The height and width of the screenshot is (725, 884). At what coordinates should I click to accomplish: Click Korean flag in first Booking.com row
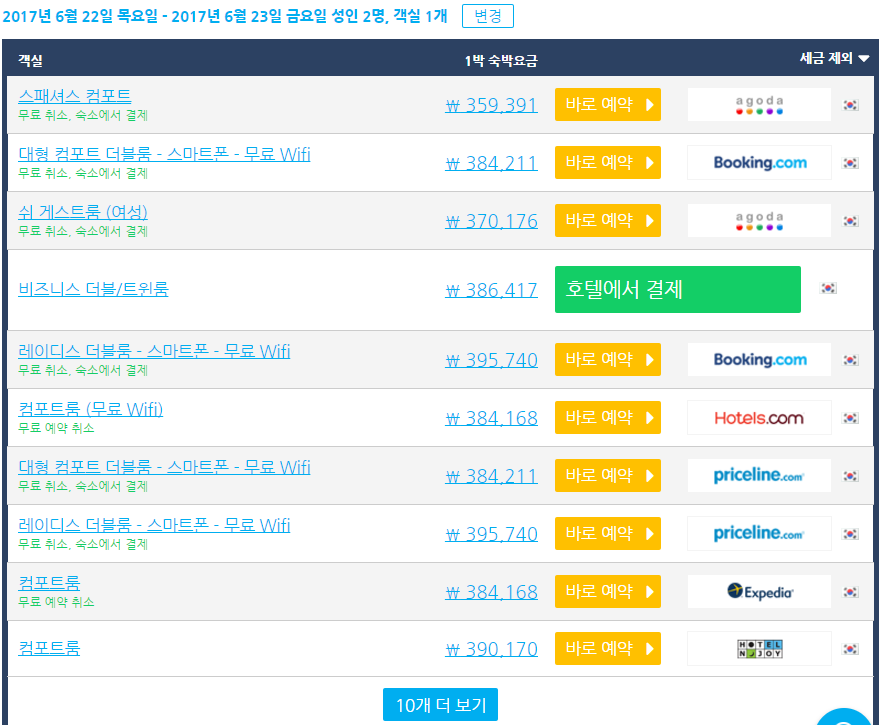850,163
